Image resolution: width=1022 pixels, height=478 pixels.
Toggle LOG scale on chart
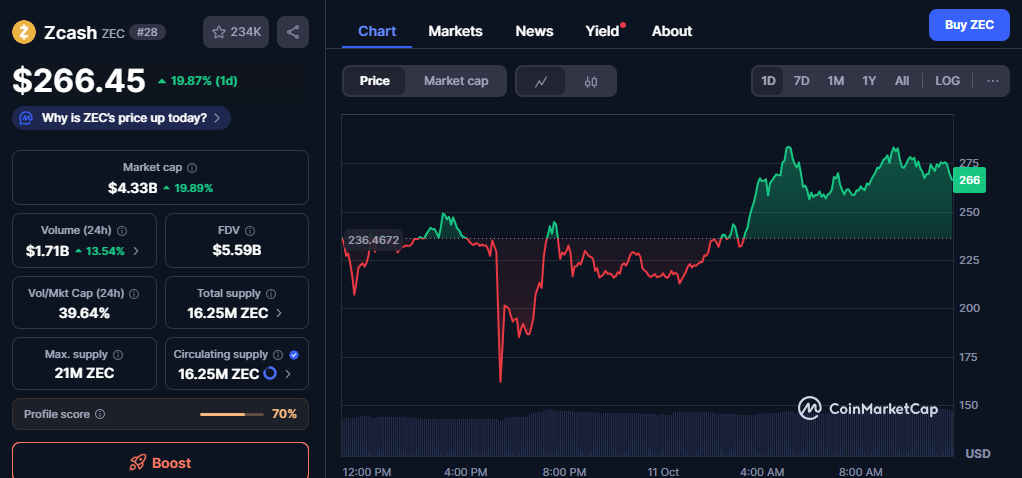click(947, 81)
